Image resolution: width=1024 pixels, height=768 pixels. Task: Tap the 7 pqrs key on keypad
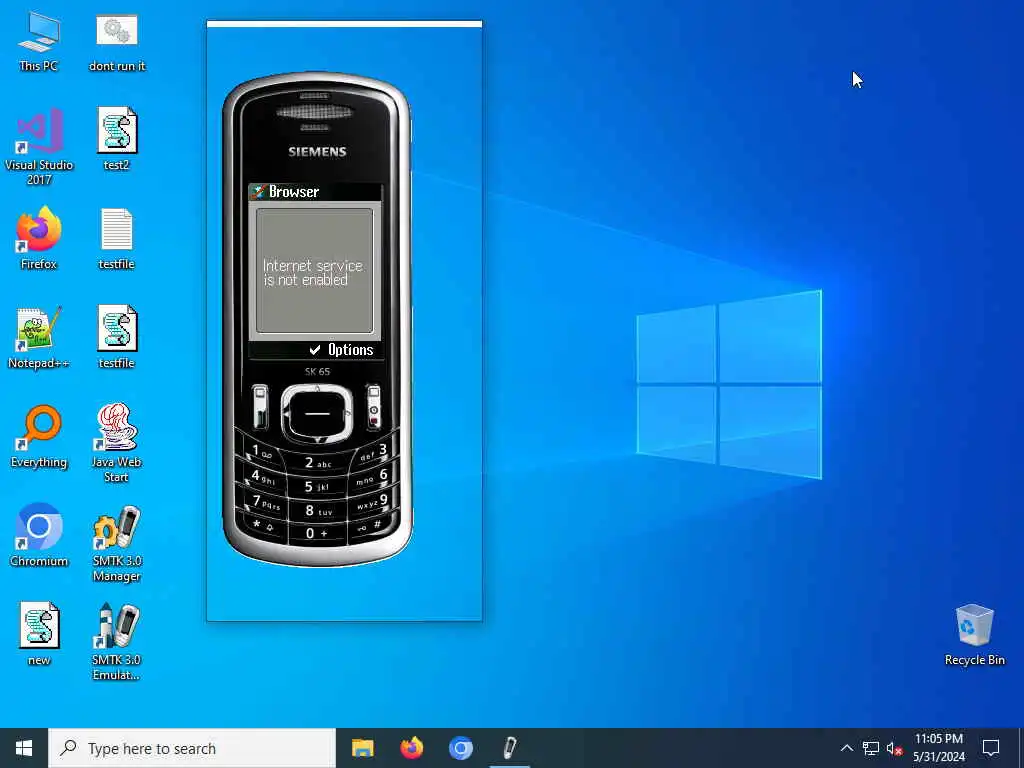[266, 503]
